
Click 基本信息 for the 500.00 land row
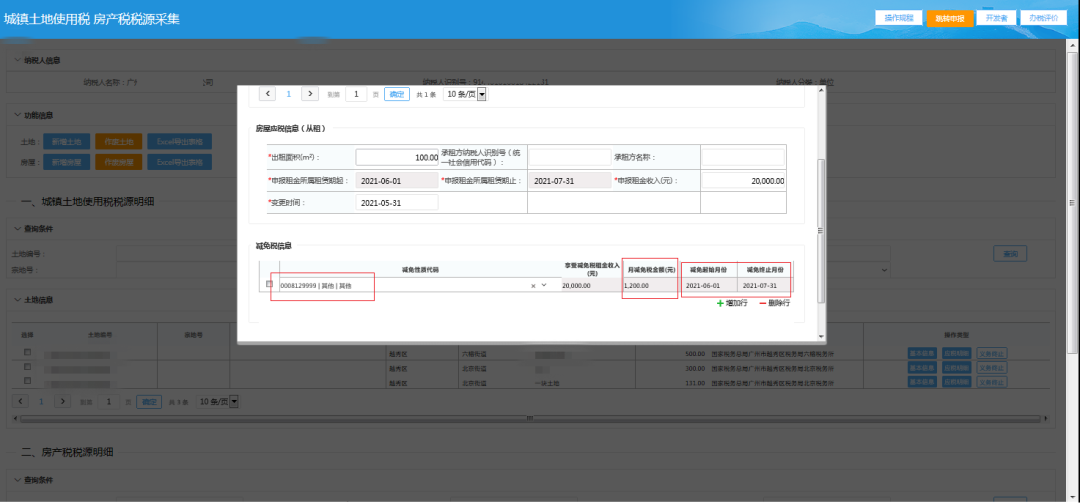coord(922,353)
